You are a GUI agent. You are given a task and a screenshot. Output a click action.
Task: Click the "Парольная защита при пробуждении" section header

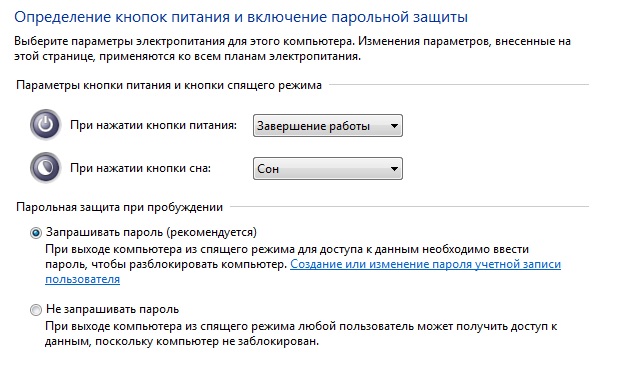119,207
